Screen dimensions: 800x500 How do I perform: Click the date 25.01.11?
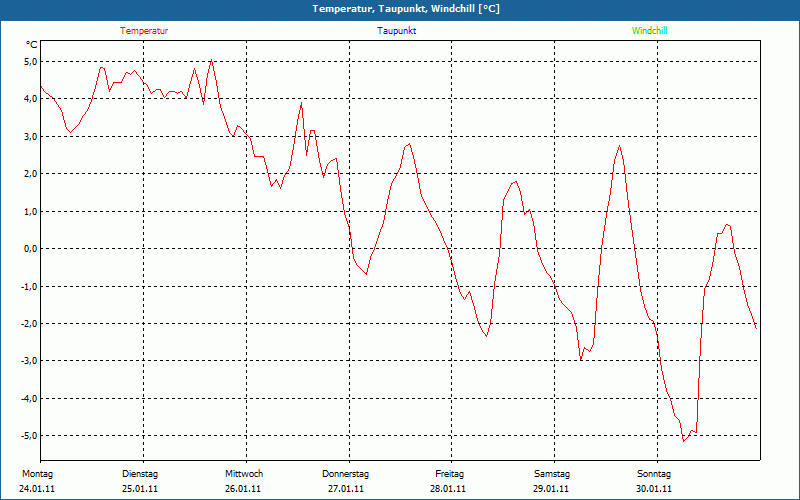coord(140,489)
